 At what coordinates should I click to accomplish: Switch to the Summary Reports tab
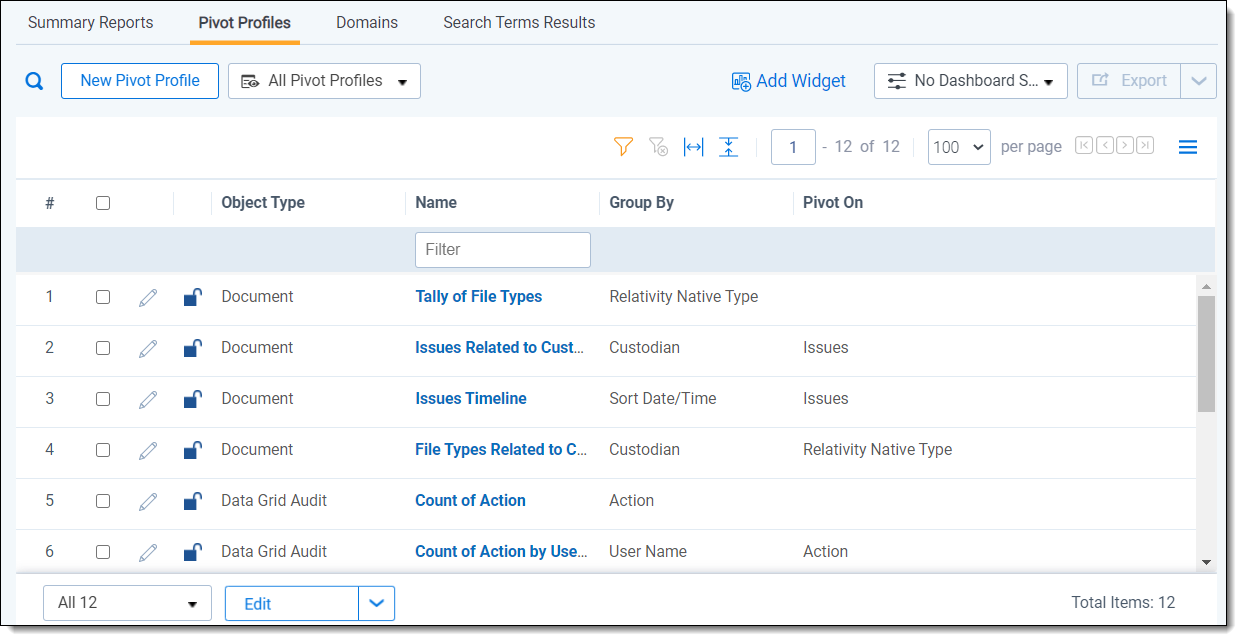(x=91, y=22)
